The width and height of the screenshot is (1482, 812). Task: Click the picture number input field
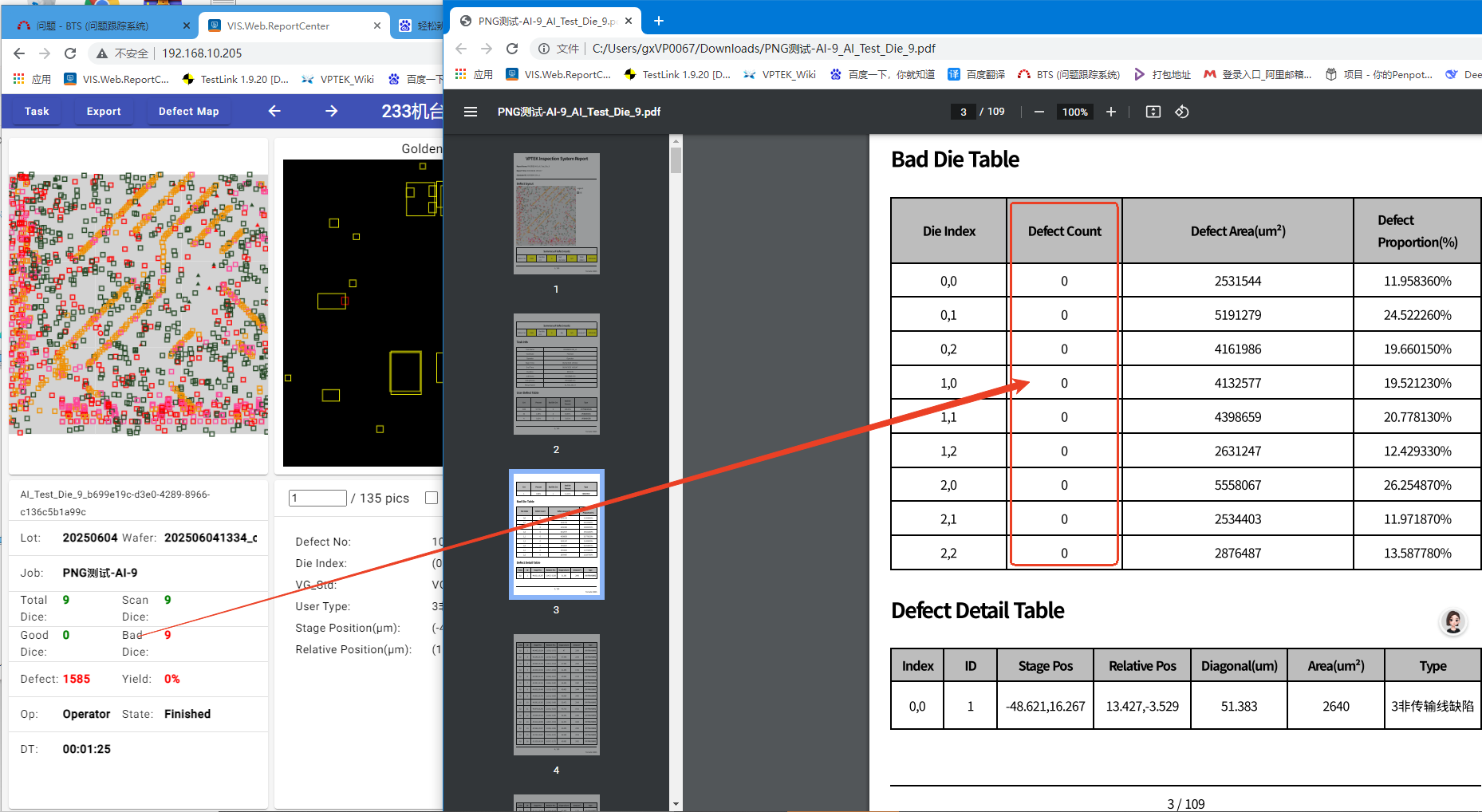point(317,498)
